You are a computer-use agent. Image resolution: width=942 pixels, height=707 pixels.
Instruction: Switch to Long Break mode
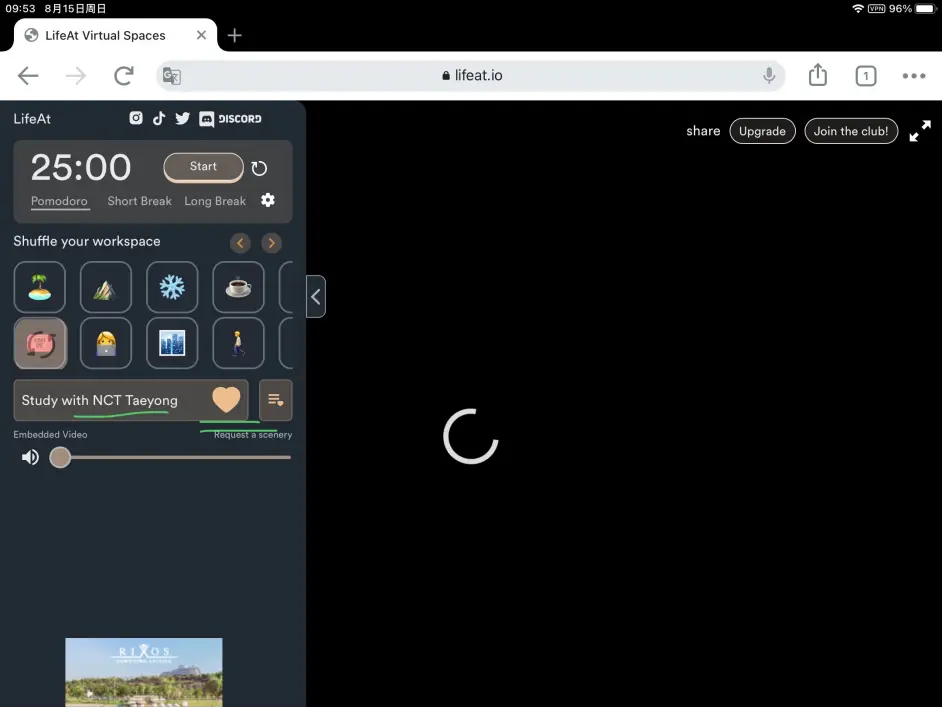pyautogui.click(x=215, y=201)
